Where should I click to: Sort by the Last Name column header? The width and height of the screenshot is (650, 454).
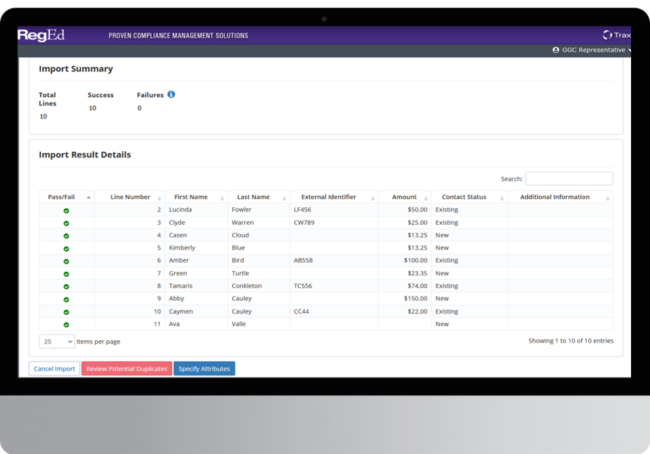tap(254, 197)
